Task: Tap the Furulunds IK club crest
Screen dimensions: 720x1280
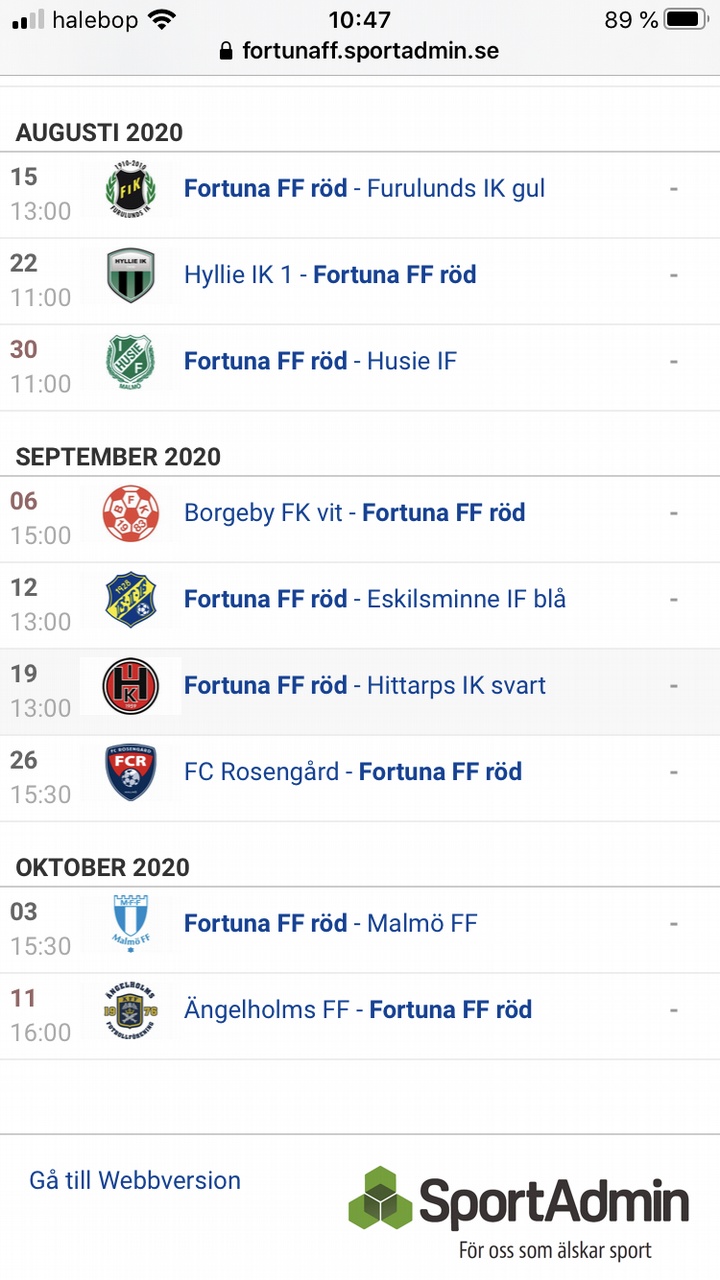Action: pyautogui.click(x=131, y=189)
